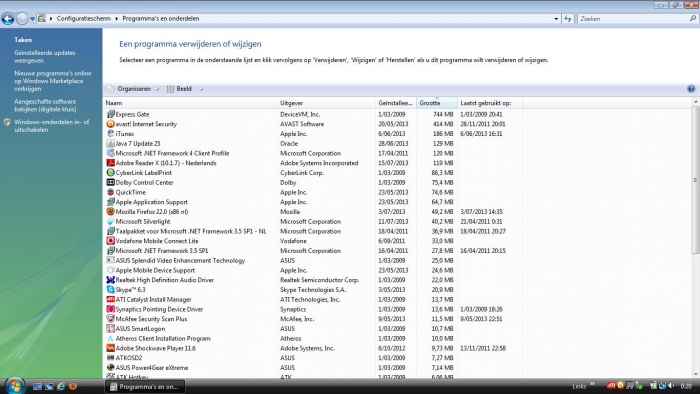Select Taalpakket voor Microsoft .NET Framework row
The height and width of the screenshot is (394, 700).
pos(312,231)
